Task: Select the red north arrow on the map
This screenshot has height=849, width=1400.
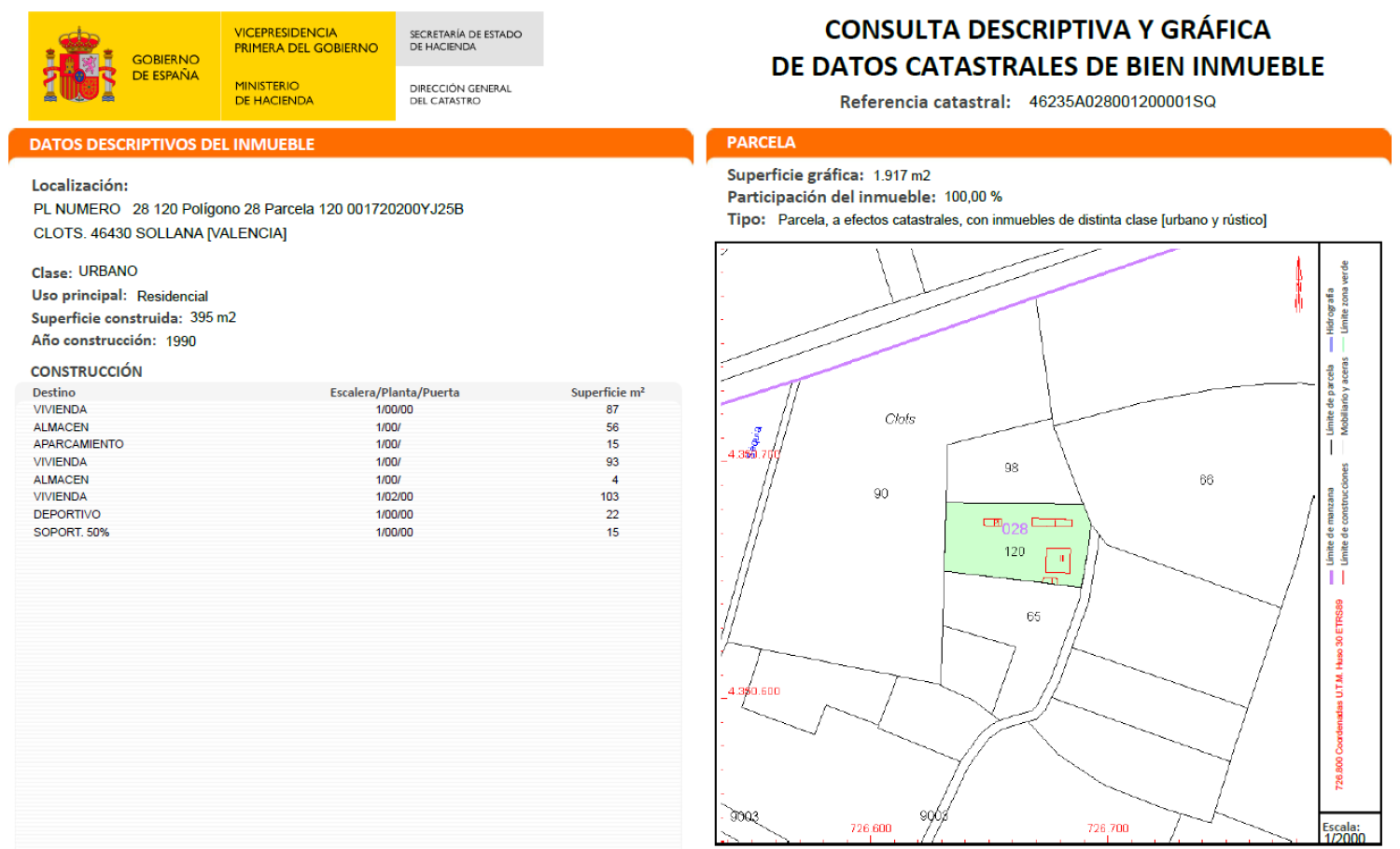Action: click(1298, 280)
